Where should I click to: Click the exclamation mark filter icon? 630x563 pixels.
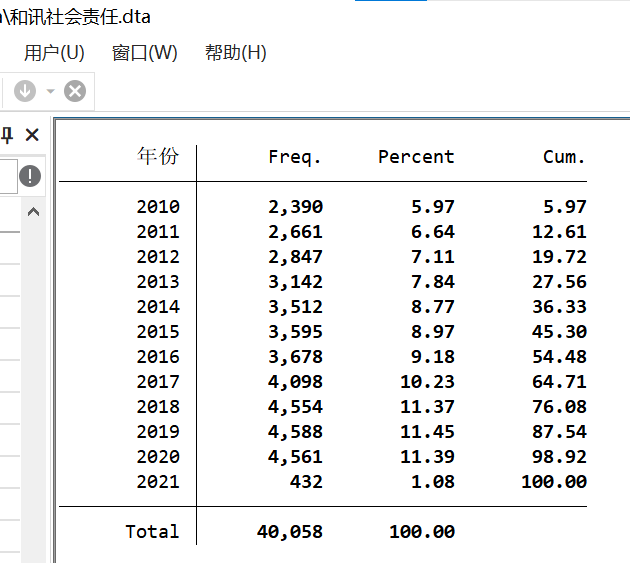click(x=30, y=176)
